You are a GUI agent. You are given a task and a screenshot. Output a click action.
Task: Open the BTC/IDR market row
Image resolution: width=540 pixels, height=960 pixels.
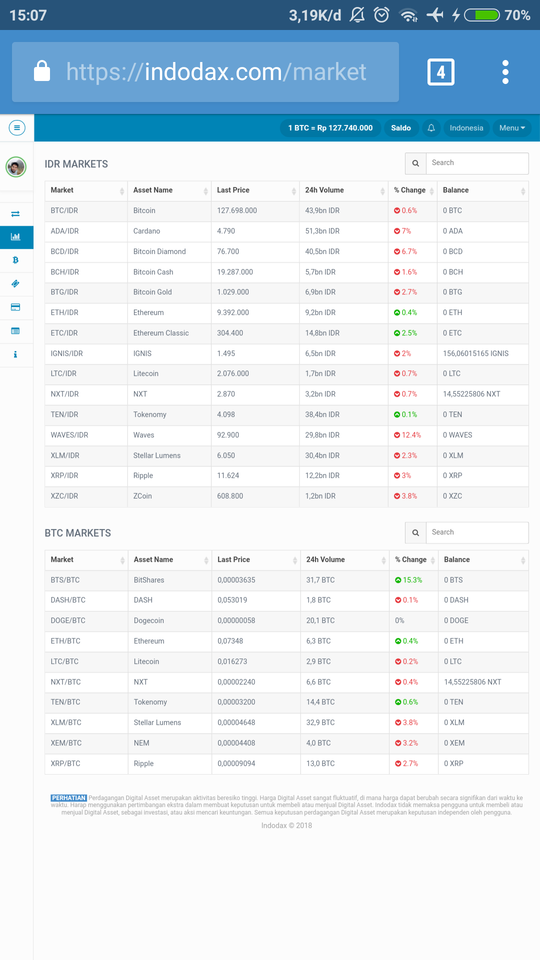[x=287, y=211]
